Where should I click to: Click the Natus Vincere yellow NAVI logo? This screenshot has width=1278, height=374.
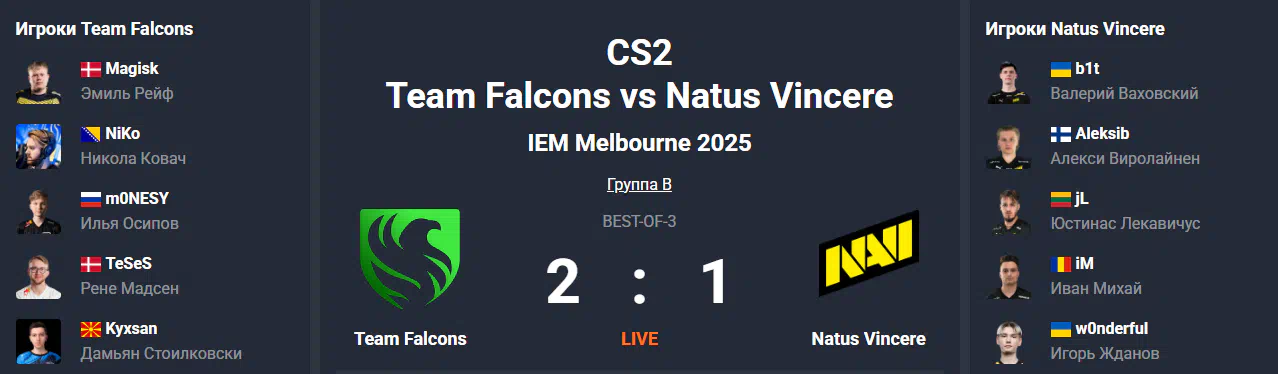coord(868,254)
